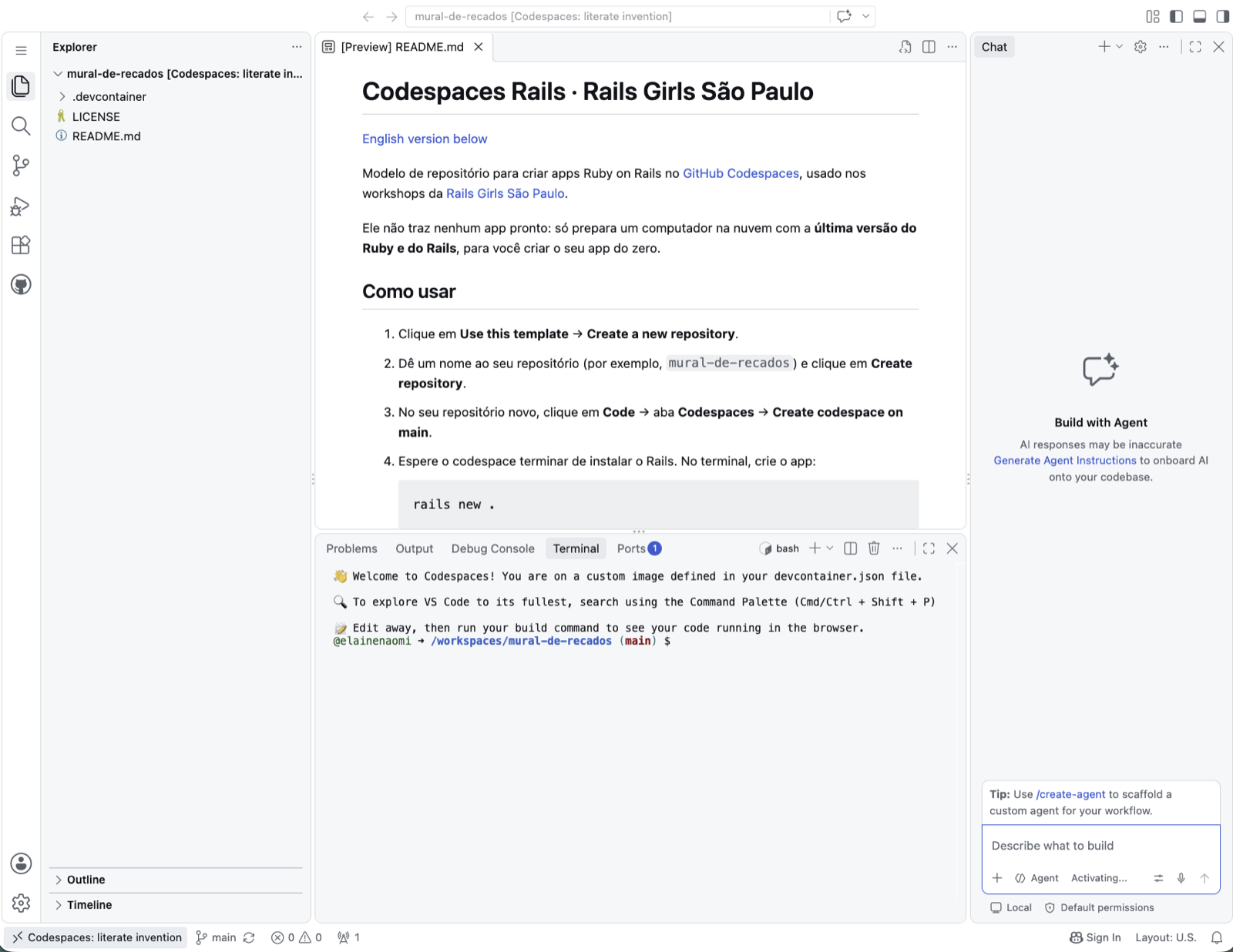Click the Generate Agent Instructions link
1233x952 pixels.
coord(1064,461)
